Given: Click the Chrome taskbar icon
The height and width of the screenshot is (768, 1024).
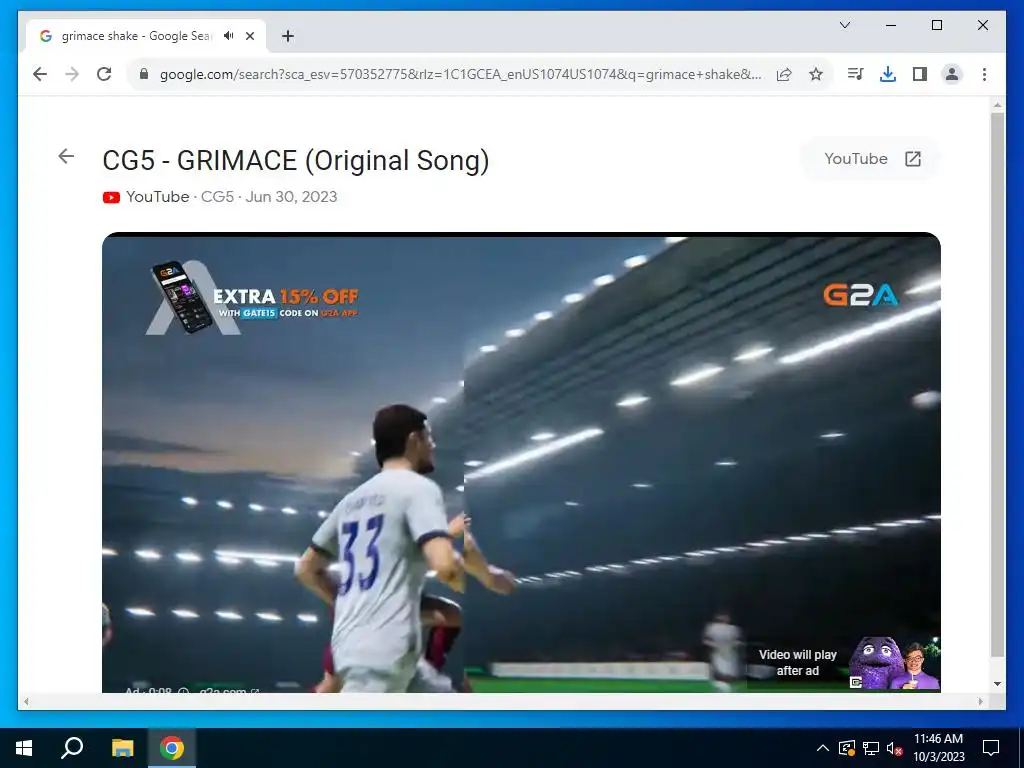Looking at the screenshot, I should click(172, 748).
